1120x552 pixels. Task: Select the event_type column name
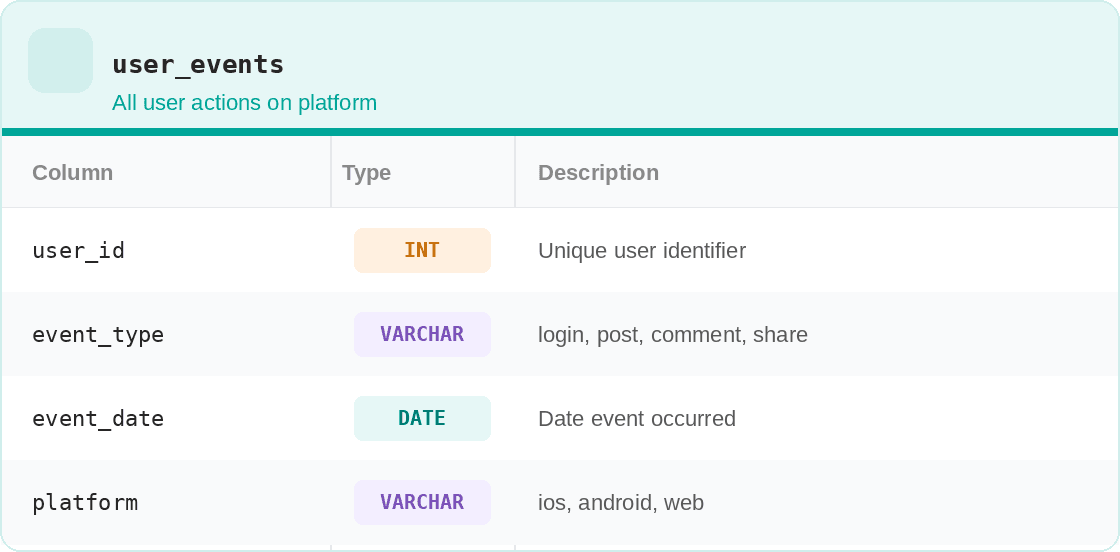[x=98, y=335]
